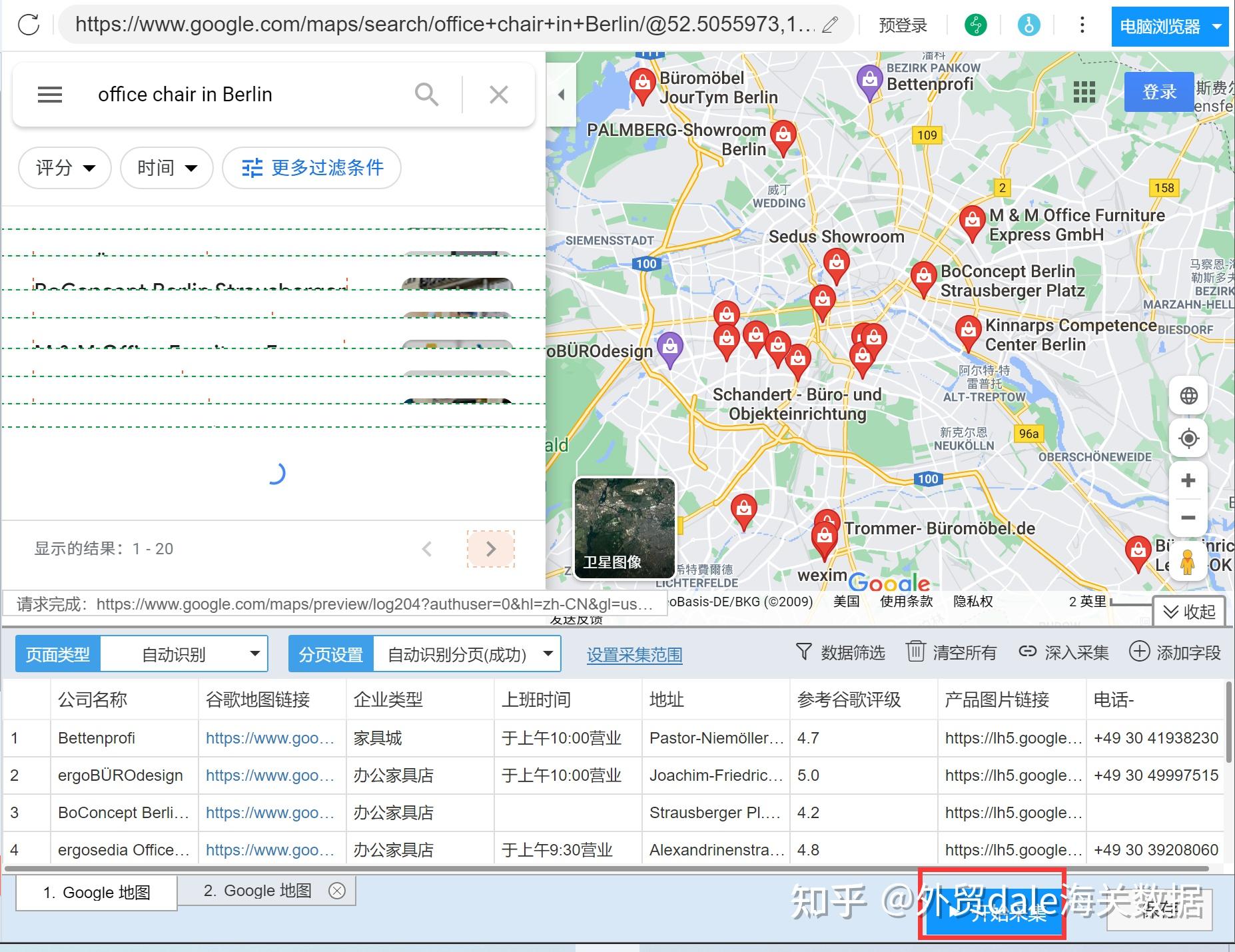
Task: Click 更多过滤条件 filter button
Action: tap(312, 168)
